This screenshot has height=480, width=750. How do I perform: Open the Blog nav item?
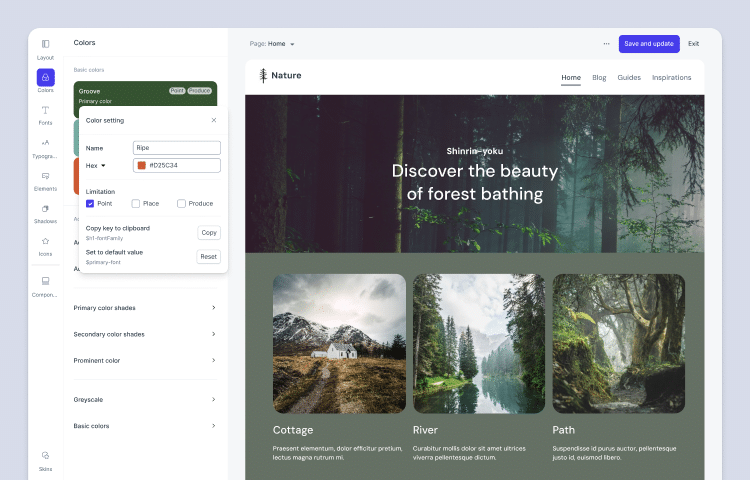599,77
